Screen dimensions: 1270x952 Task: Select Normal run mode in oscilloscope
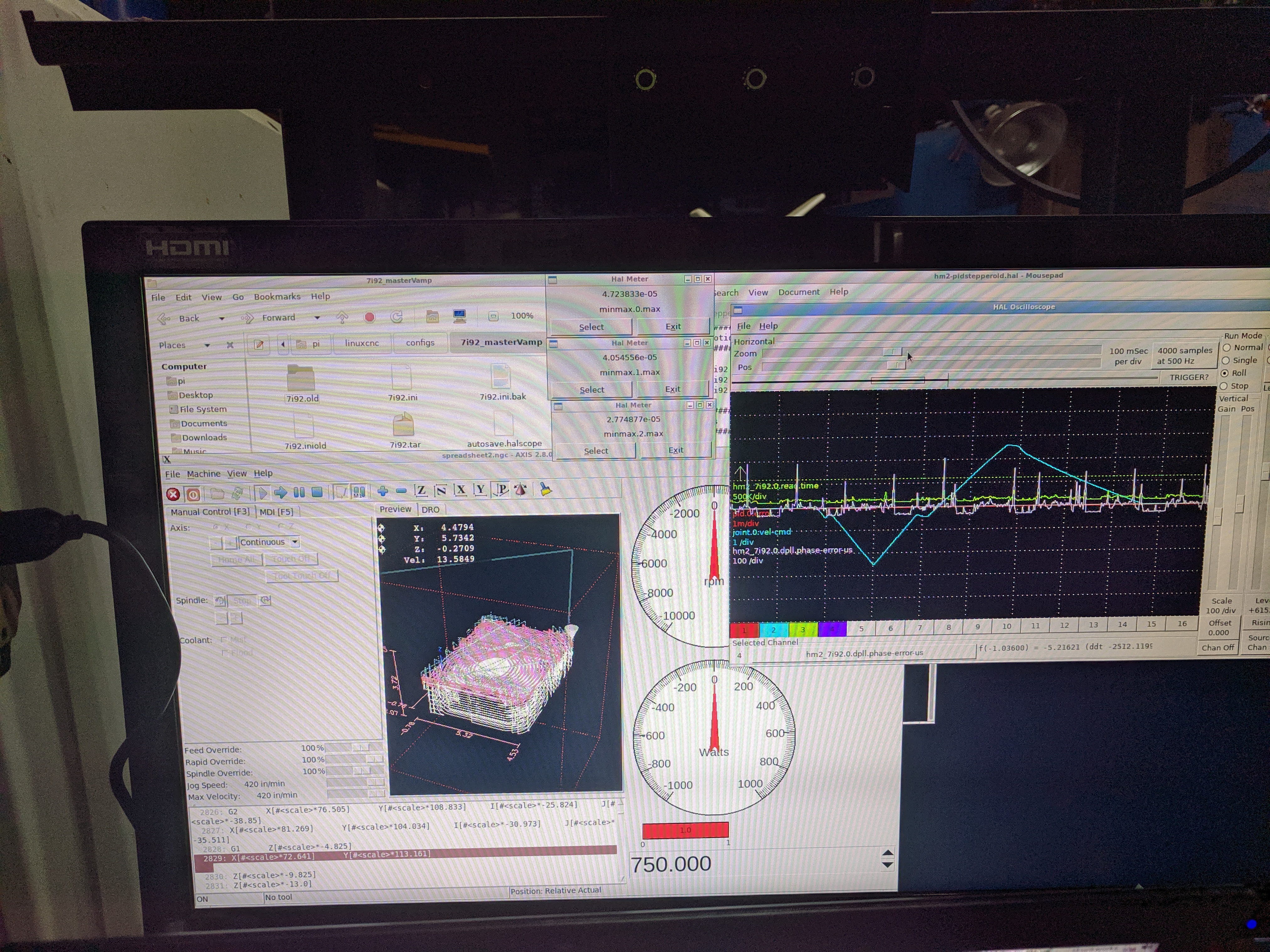coord(1227,348)
